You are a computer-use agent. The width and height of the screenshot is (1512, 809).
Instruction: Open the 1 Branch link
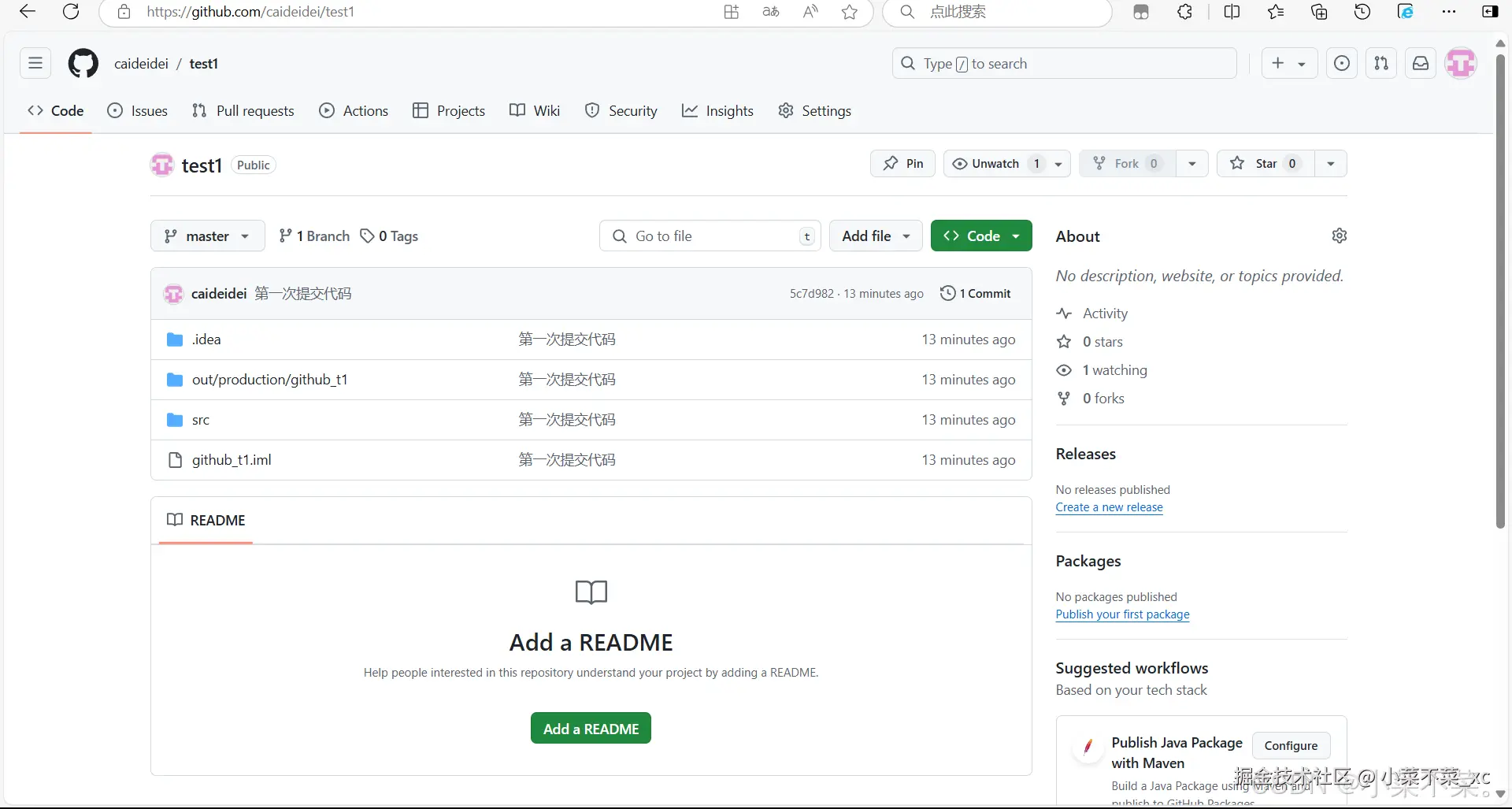(314, 236)
